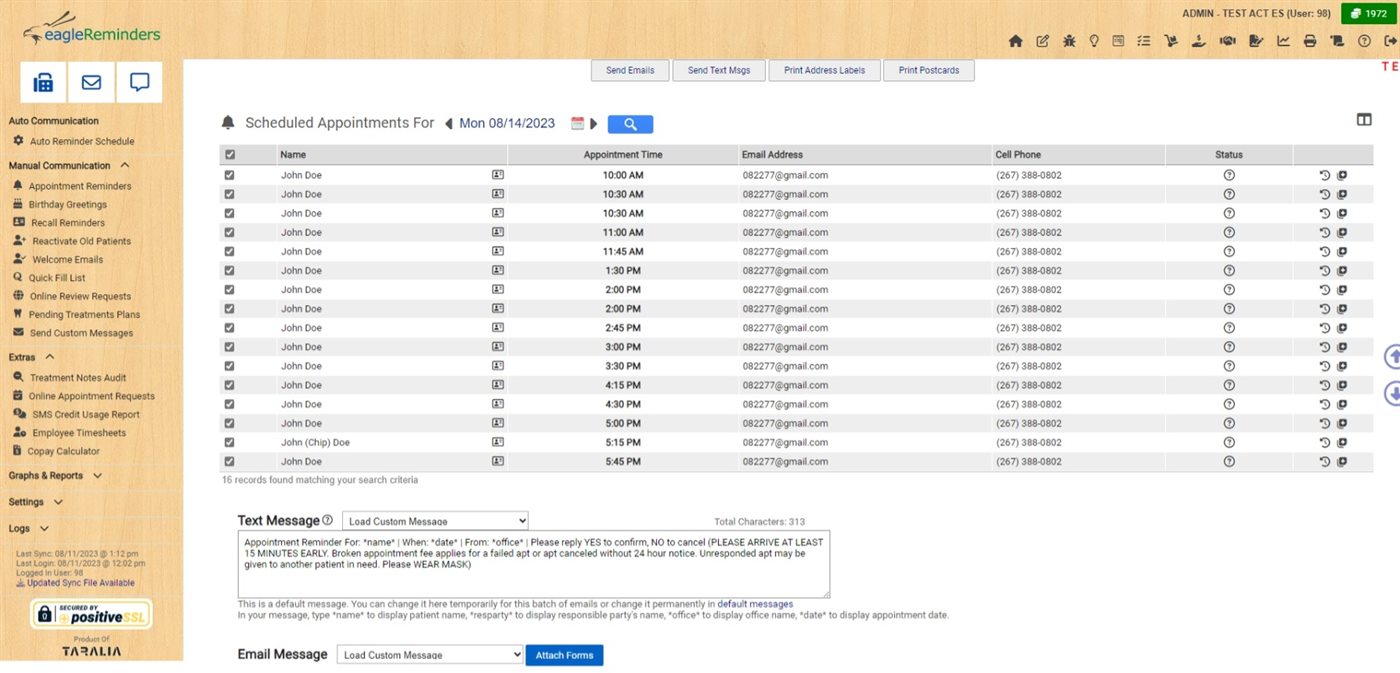Uncheck the 11:45 AM appointment checkbox
This screenshot has width=1400, height=673.
230,251
